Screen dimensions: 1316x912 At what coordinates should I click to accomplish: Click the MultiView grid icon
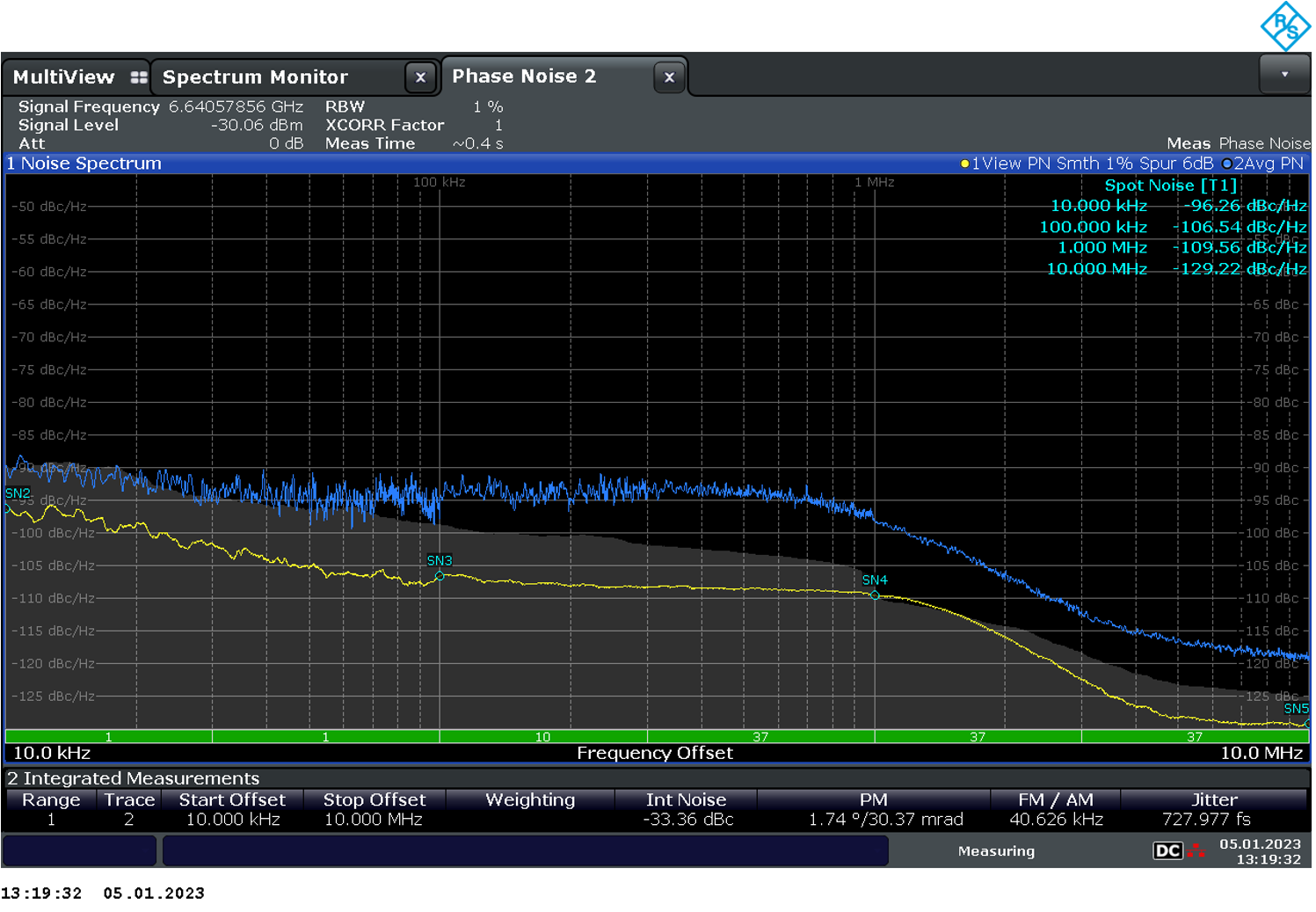[x=139, y=77]
